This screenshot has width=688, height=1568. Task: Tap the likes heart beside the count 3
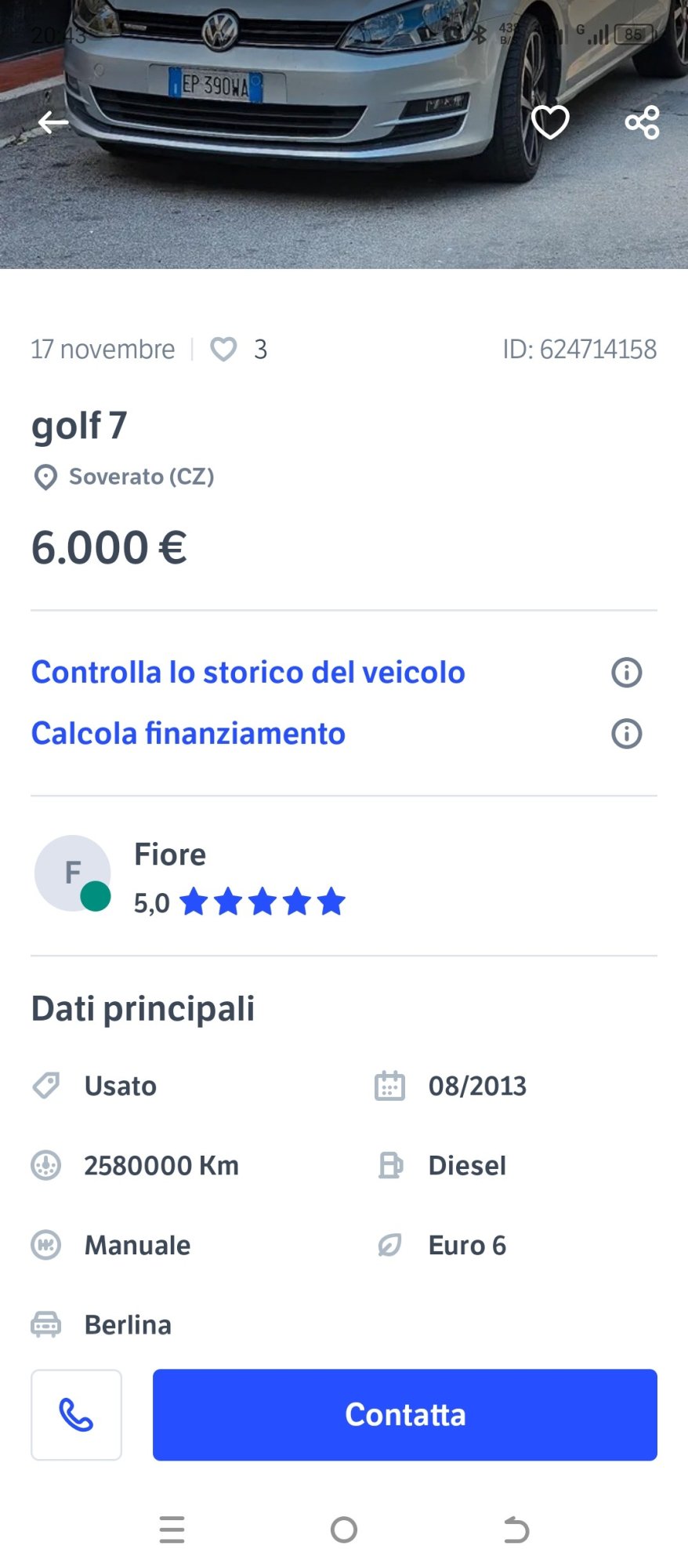pos(223,349)
